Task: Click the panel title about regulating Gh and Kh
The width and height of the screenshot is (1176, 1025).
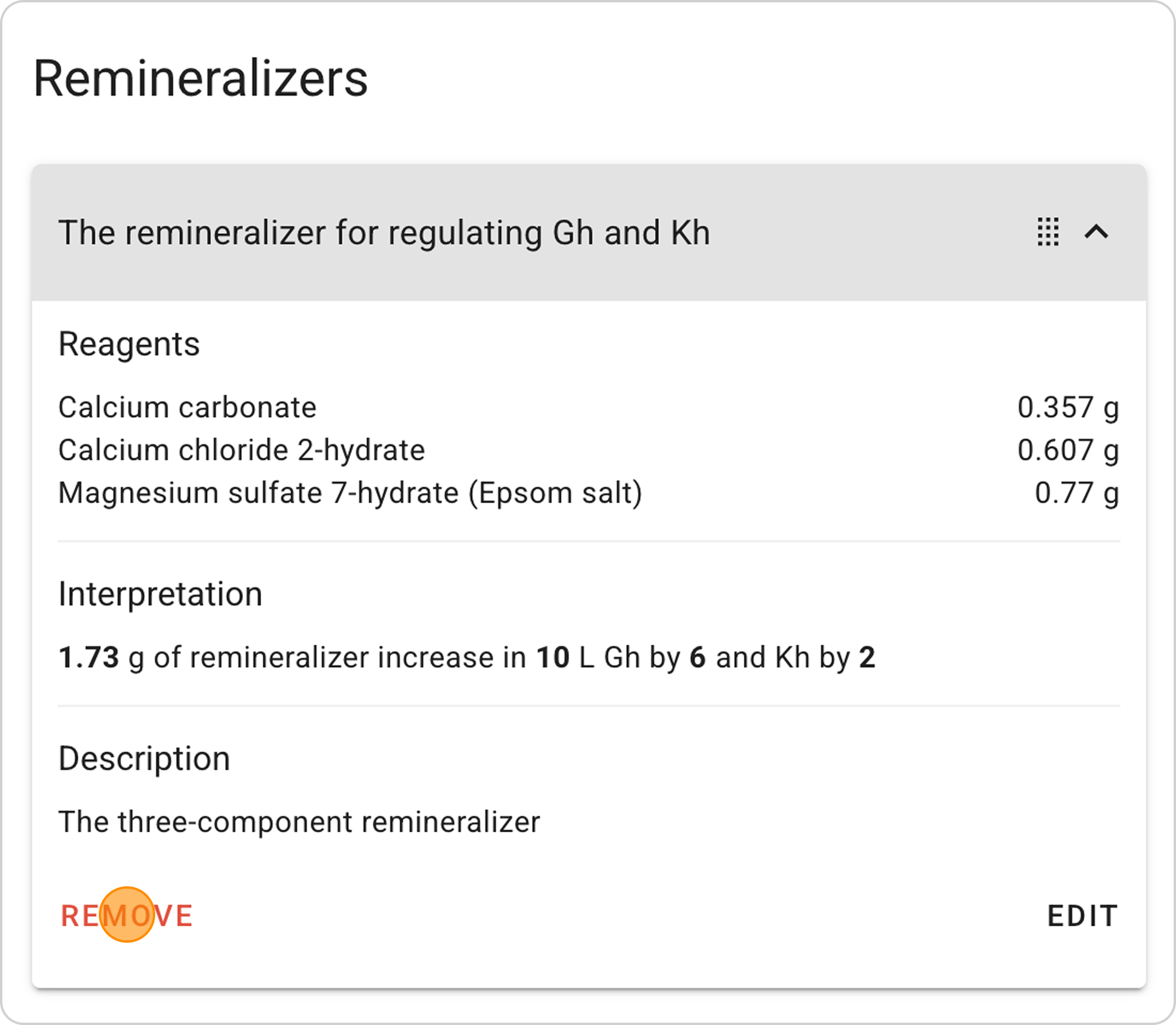Action: [384, 232]
